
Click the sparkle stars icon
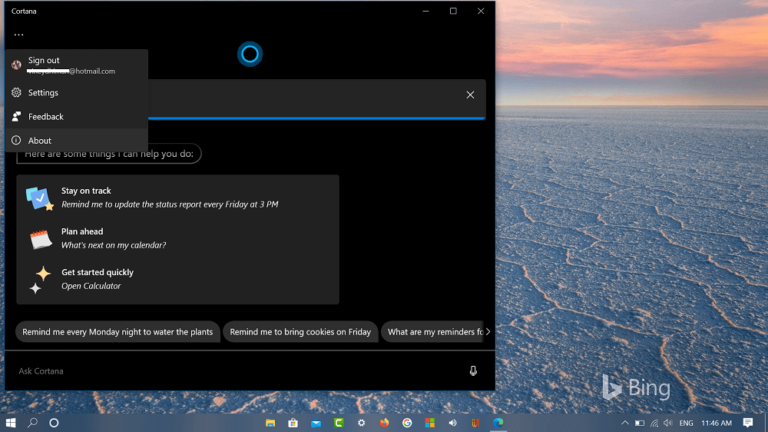click(x=40, y=280)
